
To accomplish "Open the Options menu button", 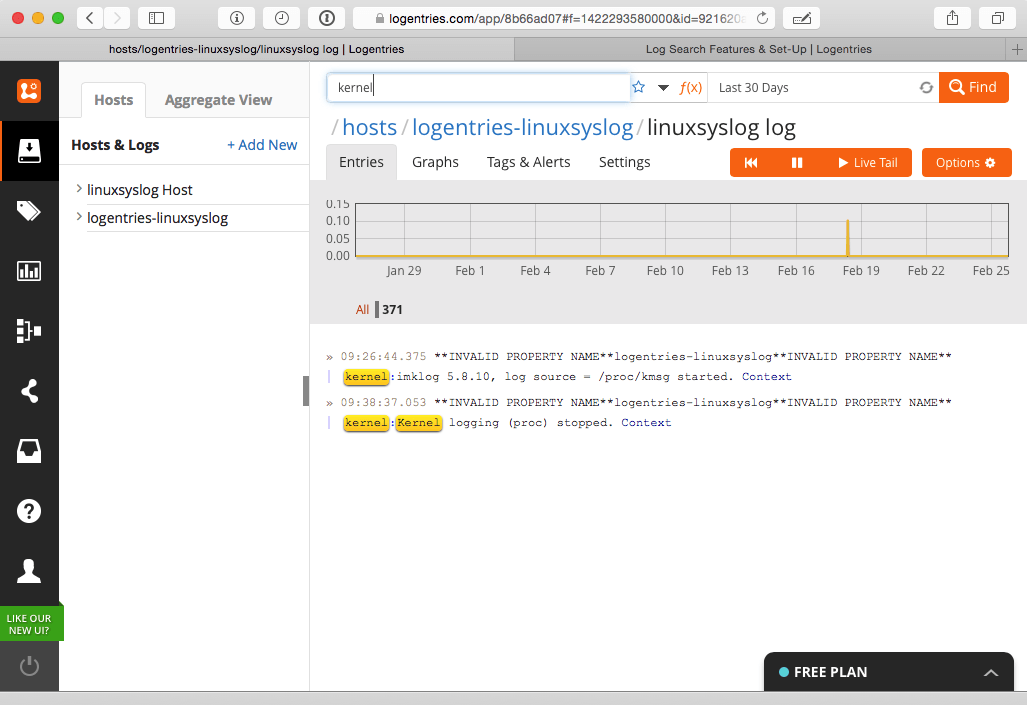I will coord(967,162).
